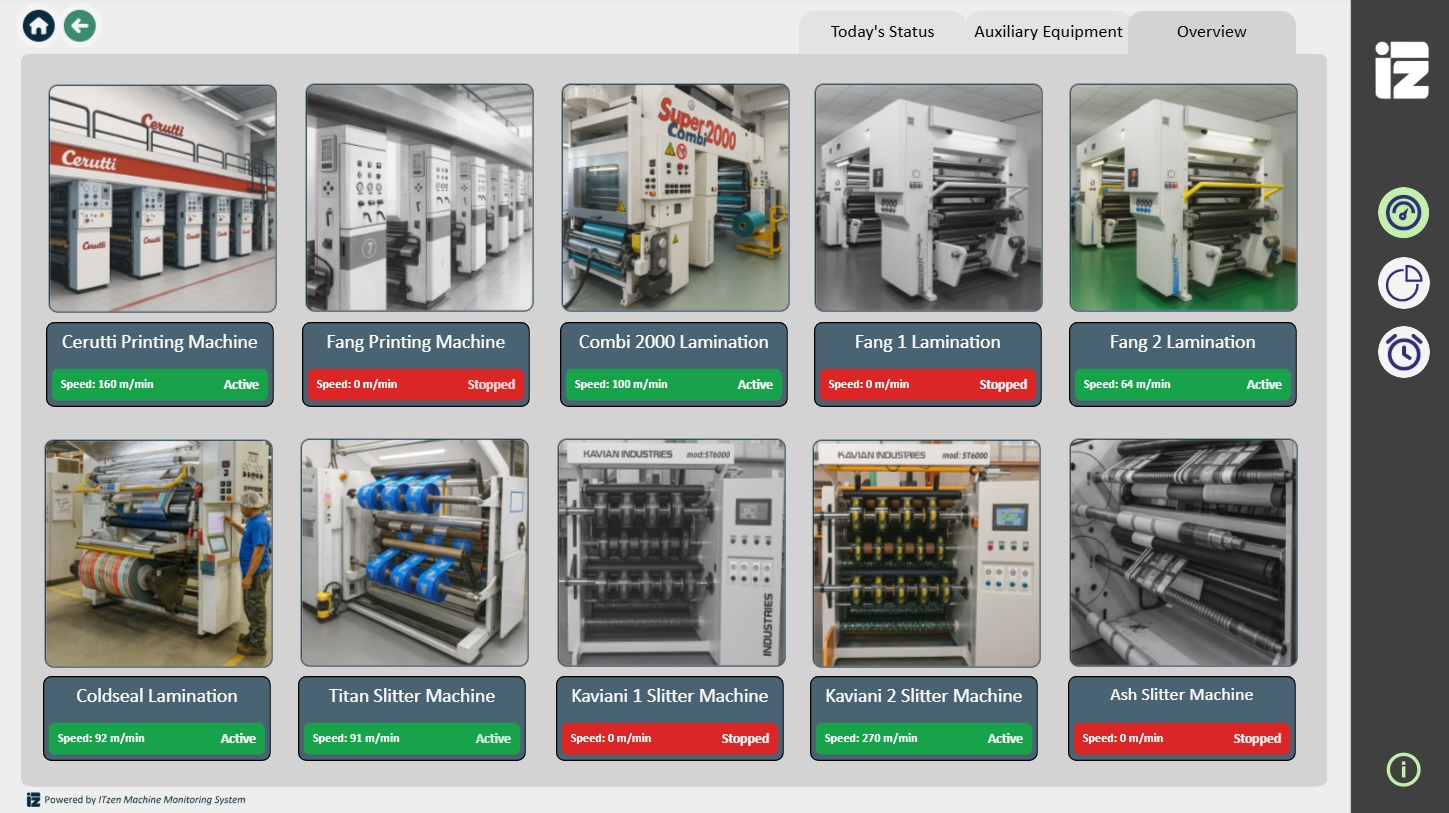Click the info icon in sidebar
Screen dimensions: 1449x813
(1403, 769)
